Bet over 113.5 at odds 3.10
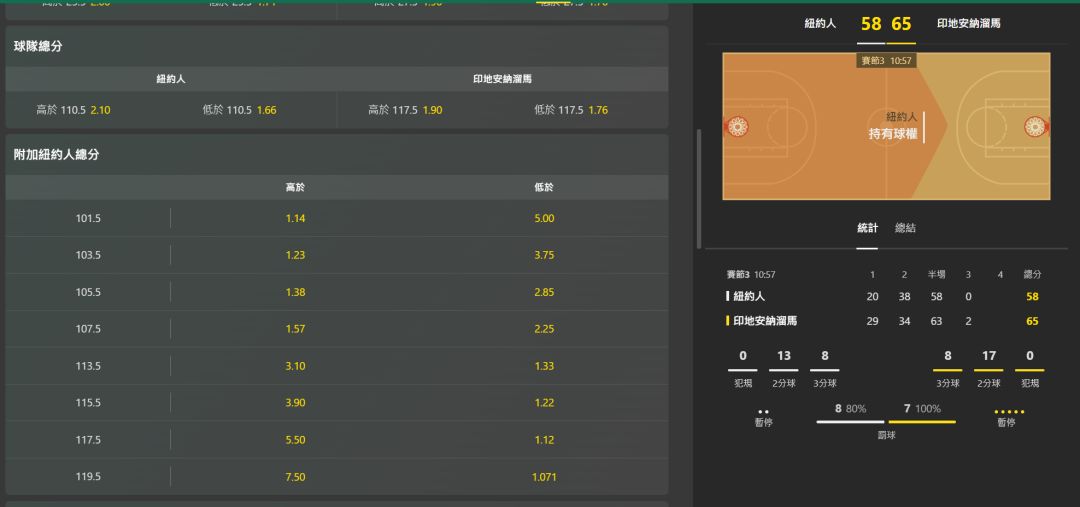The height and width of the screenshot is (507, 1080). [x=294, y=366]
